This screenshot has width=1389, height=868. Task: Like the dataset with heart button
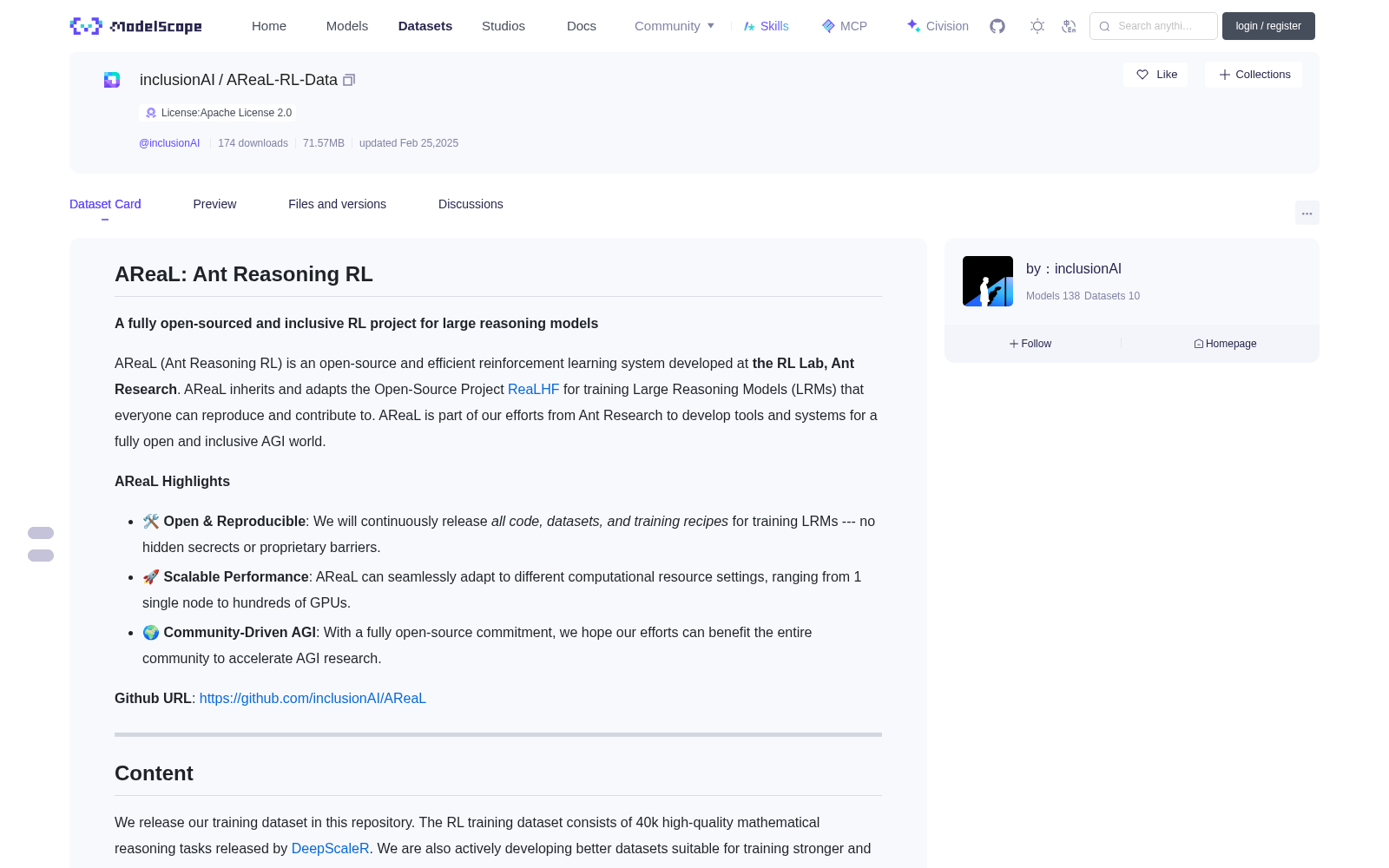[1155, 75]
